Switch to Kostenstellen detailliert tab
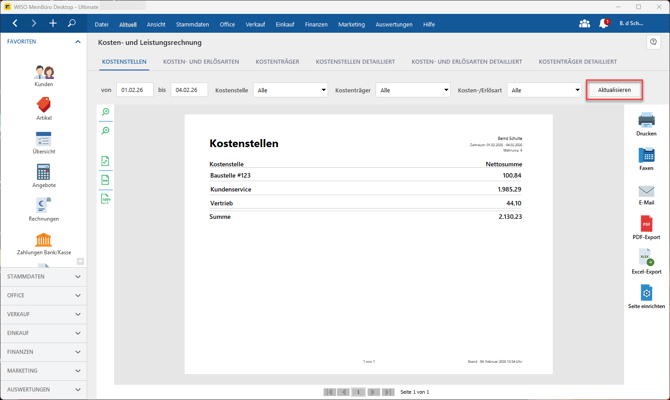Screen dimensions: 670x400 point(355,62)
